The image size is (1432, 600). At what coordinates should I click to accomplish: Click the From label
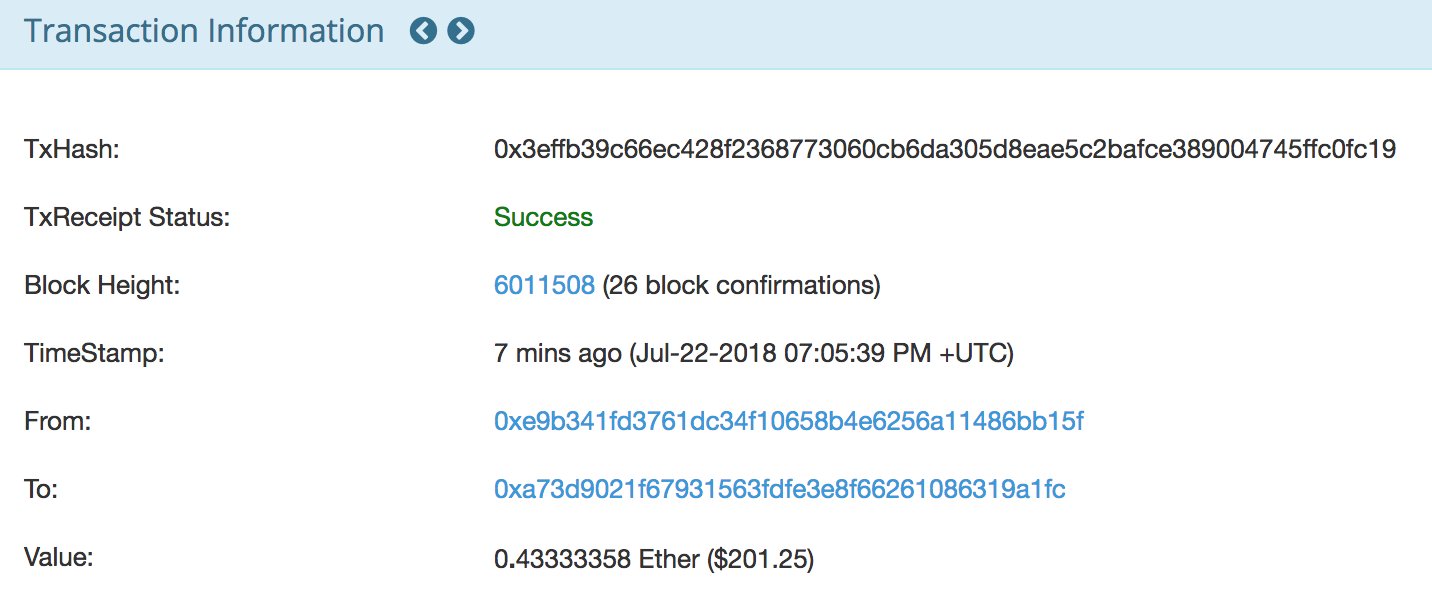pyautogui.click(x=58, y=422)
